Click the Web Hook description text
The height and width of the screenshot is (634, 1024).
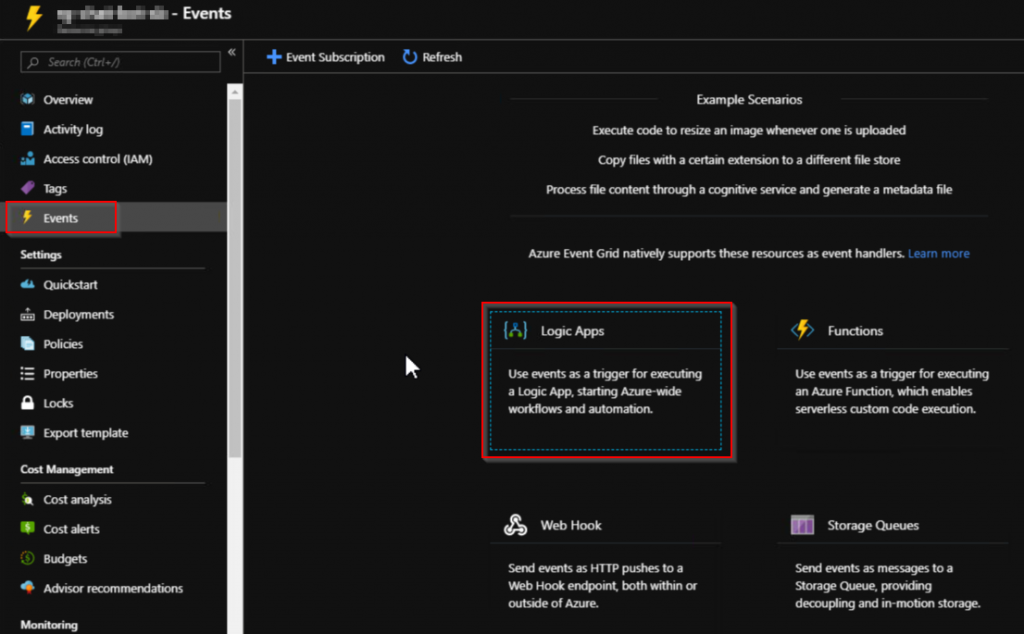pyautogui.click(x=603, y=586)
